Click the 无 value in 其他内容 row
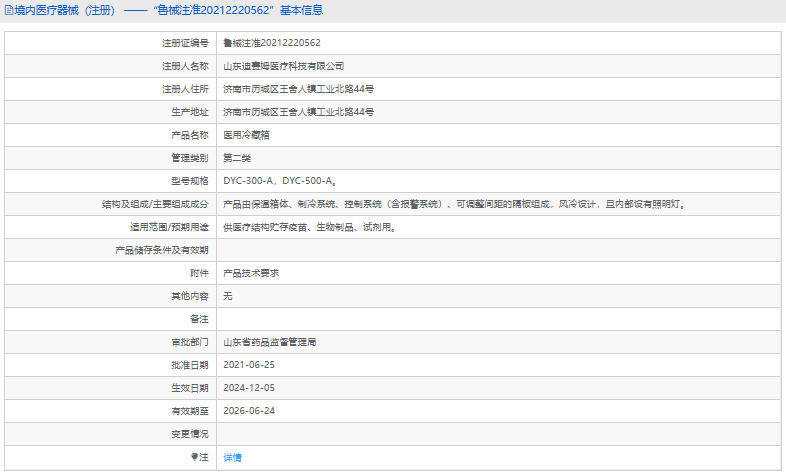Screen dimensions: 786x476 click(228, 297)
